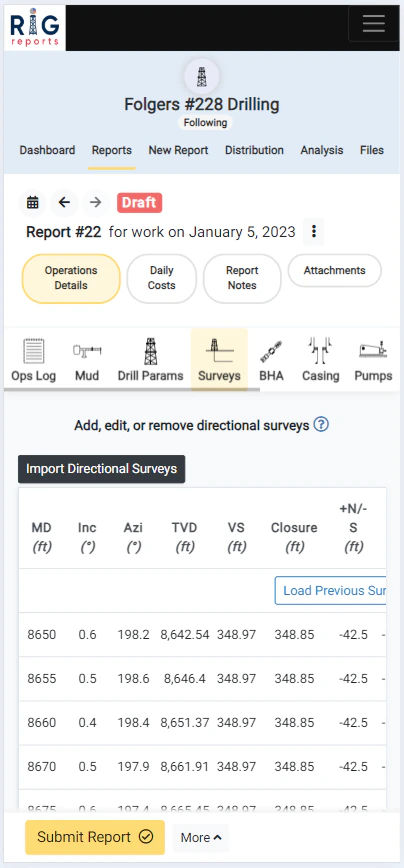The image size is (404, 868).
Task: Select the Attachments pill
Action: pyautogui.click(x=334, y=271)
